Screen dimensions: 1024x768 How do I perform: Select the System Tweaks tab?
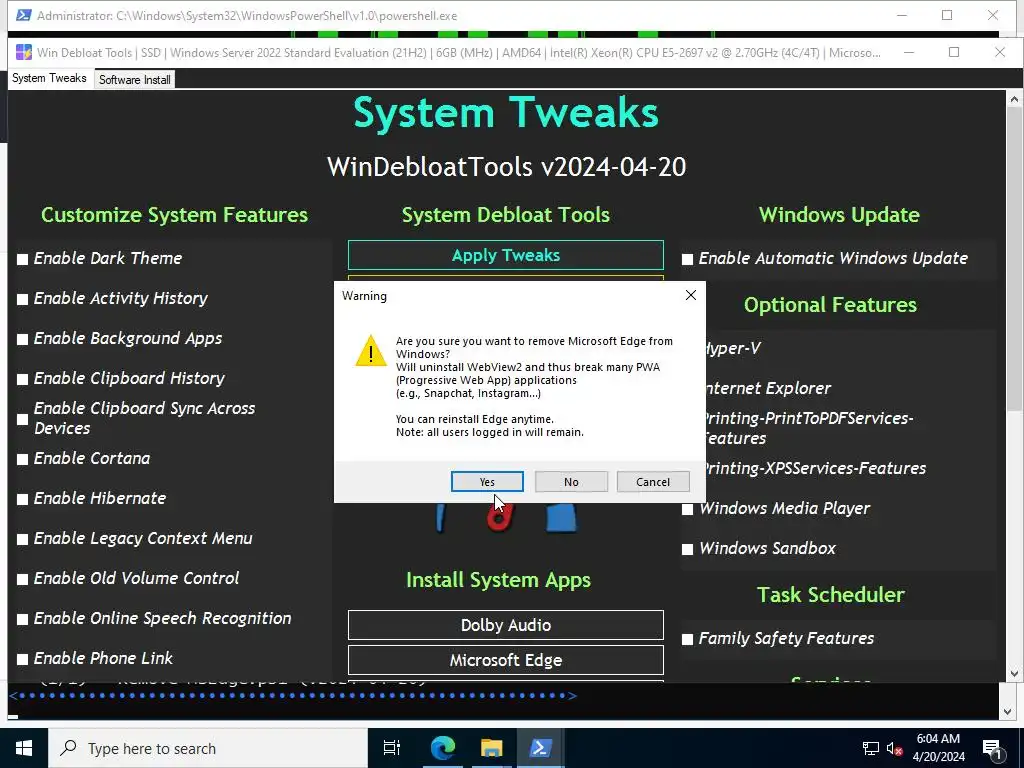(x=49, y=78)
